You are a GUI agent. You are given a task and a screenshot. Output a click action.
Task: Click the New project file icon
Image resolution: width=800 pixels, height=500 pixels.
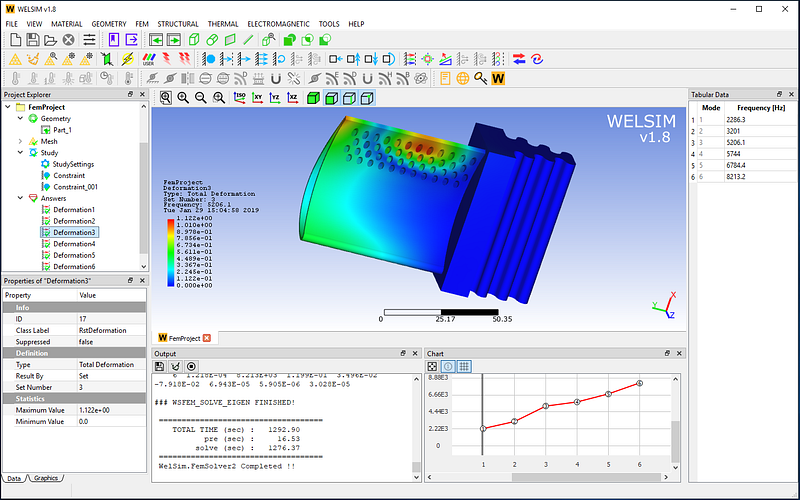click(16, 40)
